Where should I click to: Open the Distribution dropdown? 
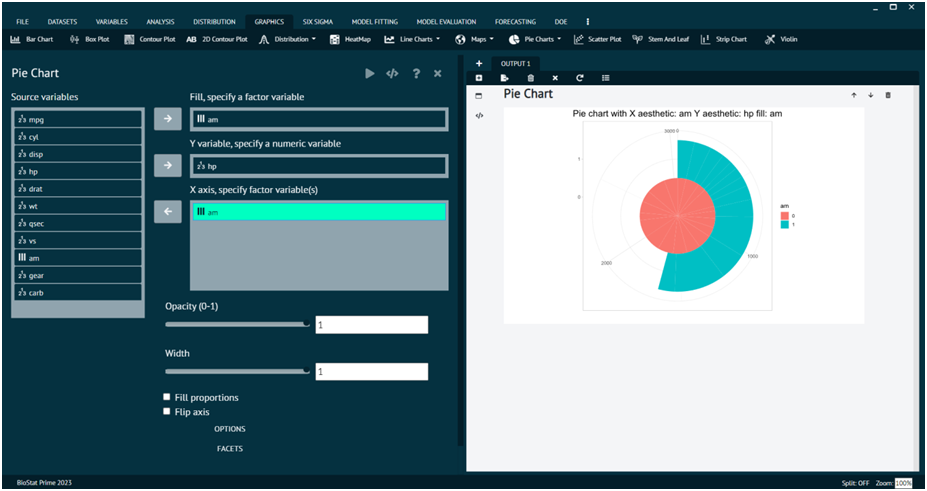pyautogui.click(x=287, y=40)
